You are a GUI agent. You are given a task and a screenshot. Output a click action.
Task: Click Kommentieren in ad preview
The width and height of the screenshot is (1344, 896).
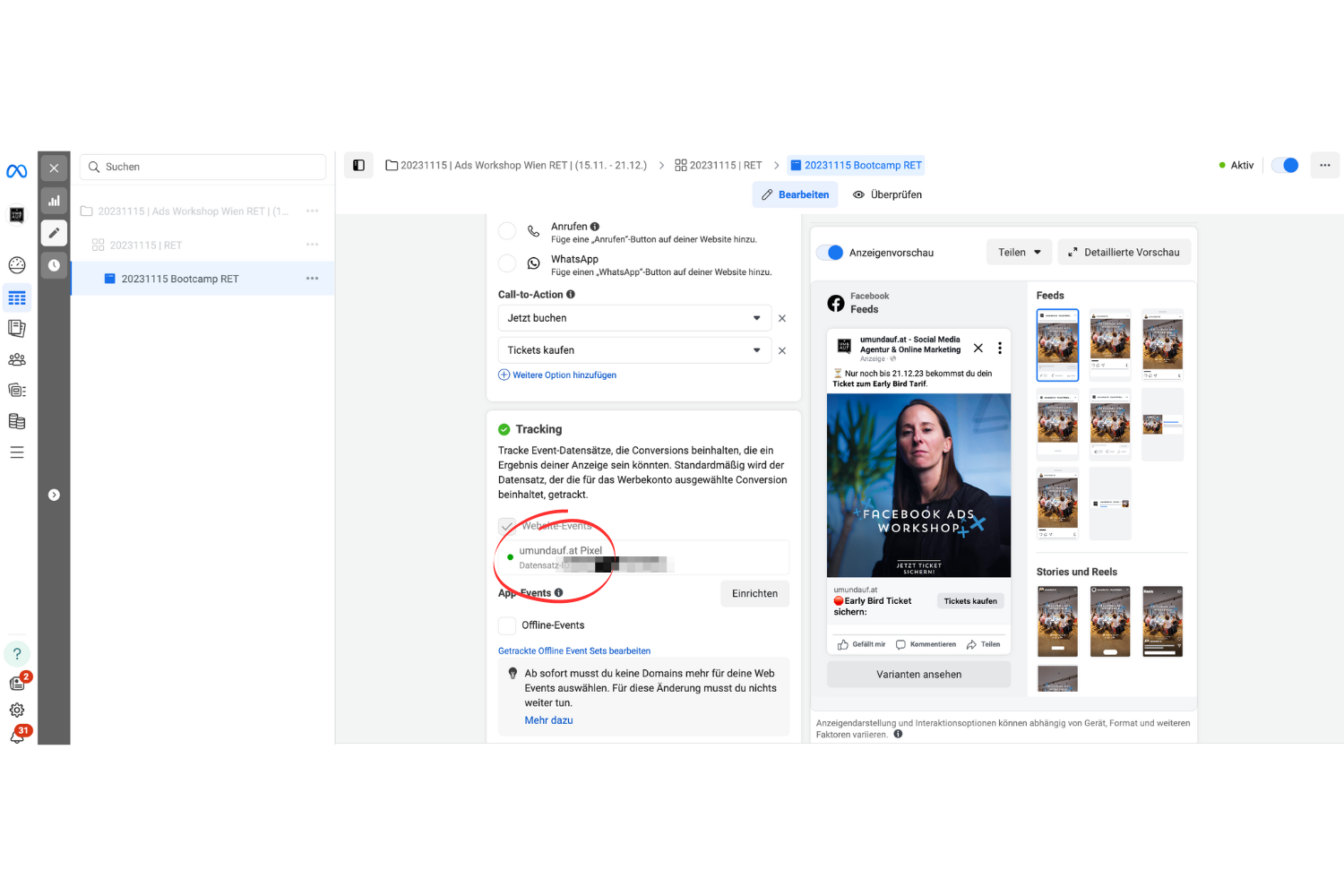(926, 644)
